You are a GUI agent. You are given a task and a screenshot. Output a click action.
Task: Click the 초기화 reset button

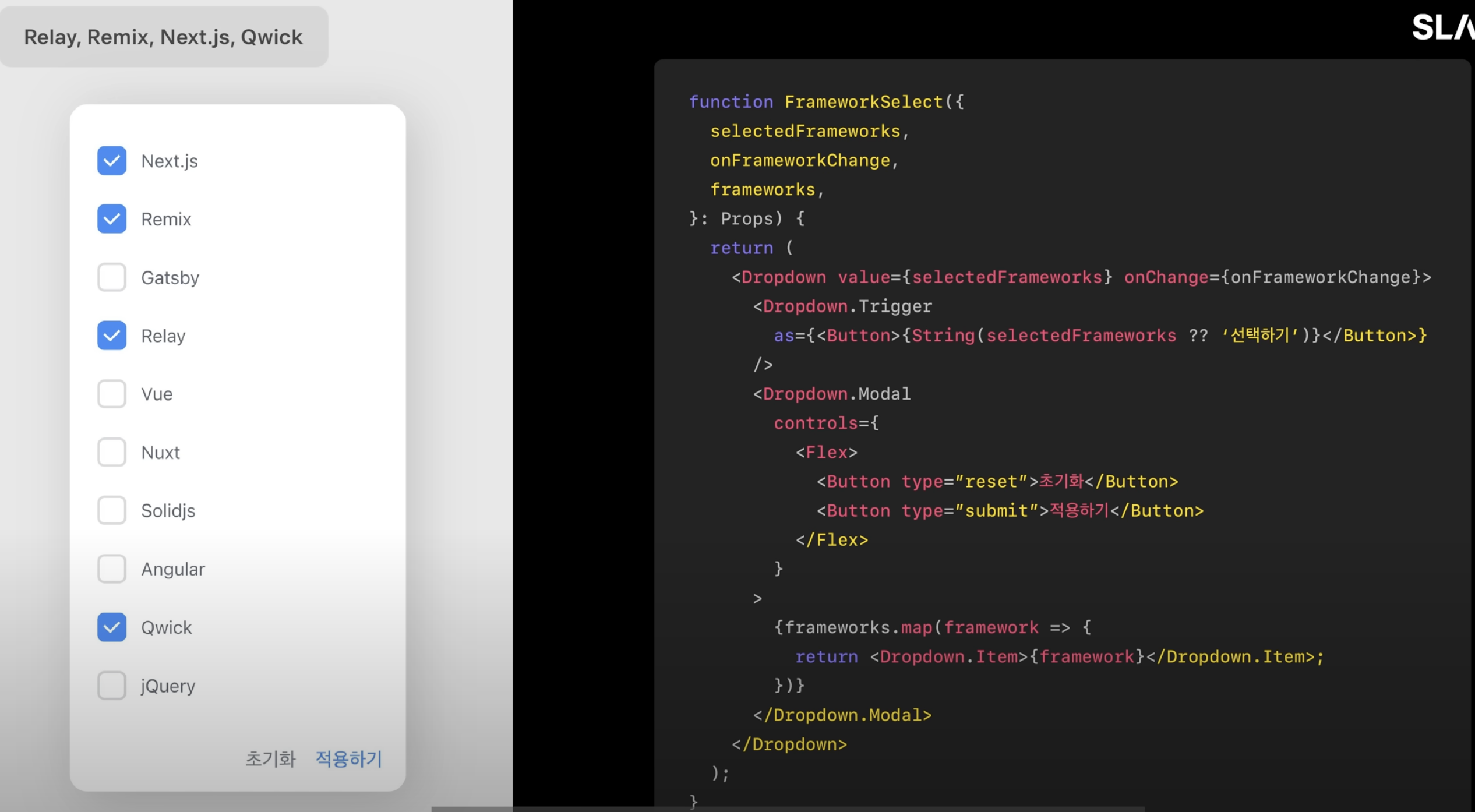tap(270, 758)
